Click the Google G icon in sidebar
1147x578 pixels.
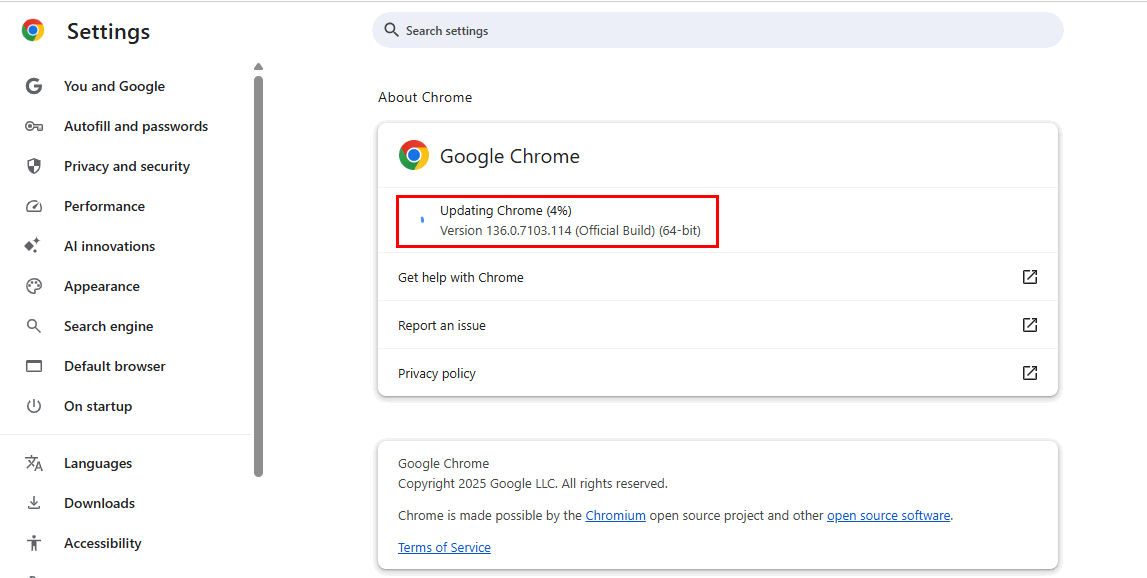pyautogui.click(x=34, y=86)
